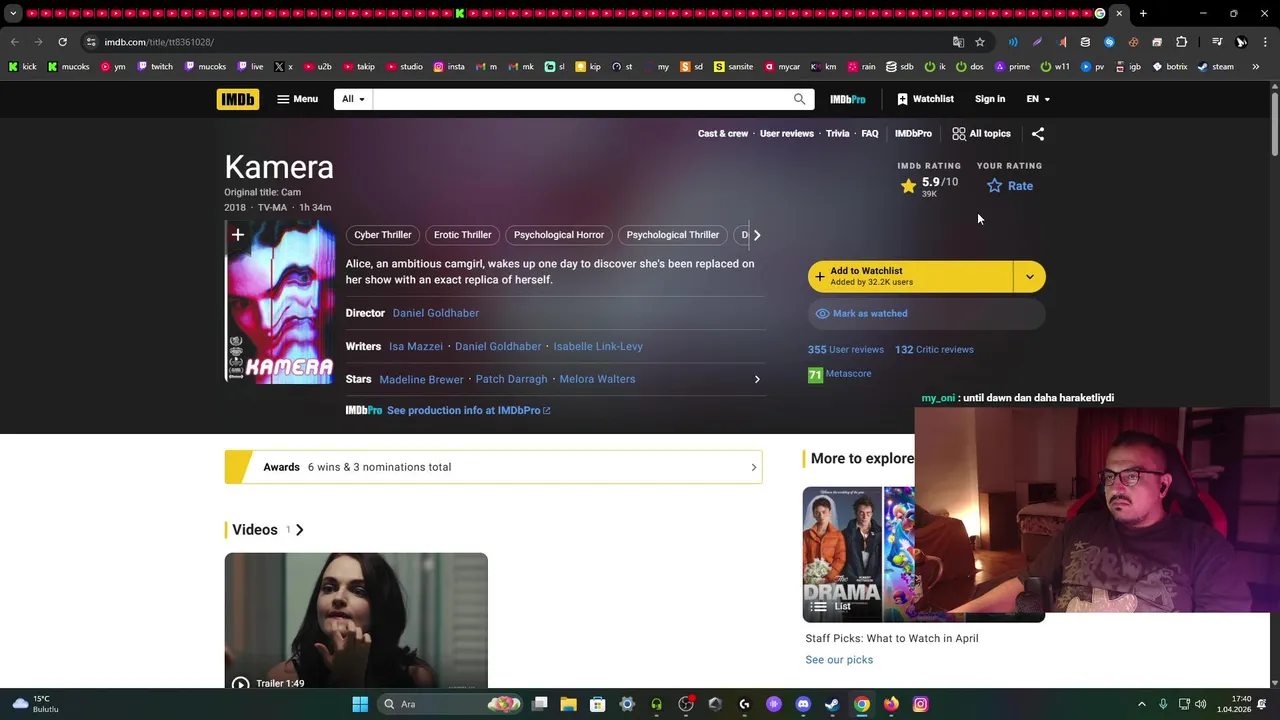
Task: Open the 5.9/10 IMDb rating details
Action: 929,186
